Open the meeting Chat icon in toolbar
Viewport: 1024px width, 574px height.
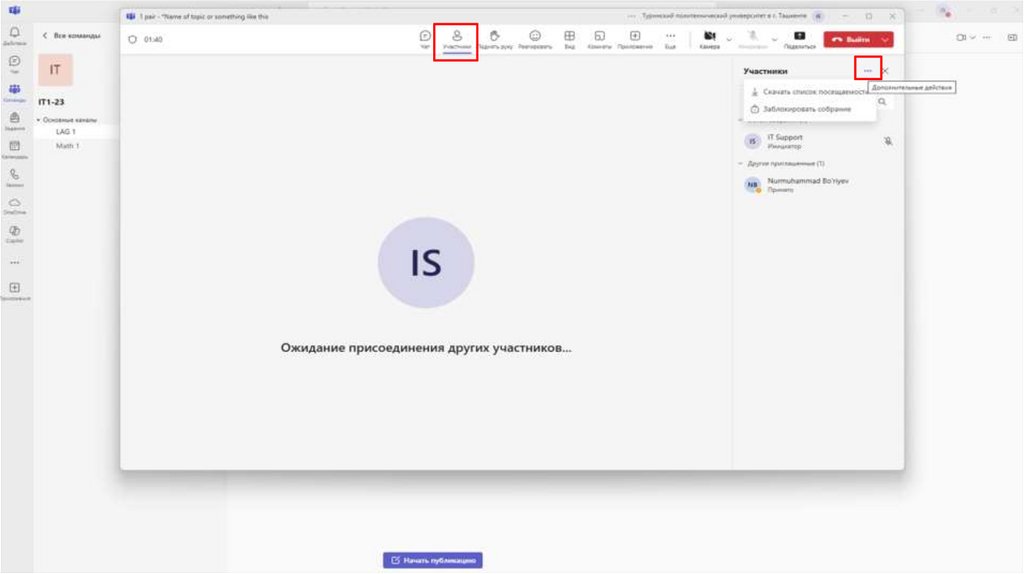(425, 39)
